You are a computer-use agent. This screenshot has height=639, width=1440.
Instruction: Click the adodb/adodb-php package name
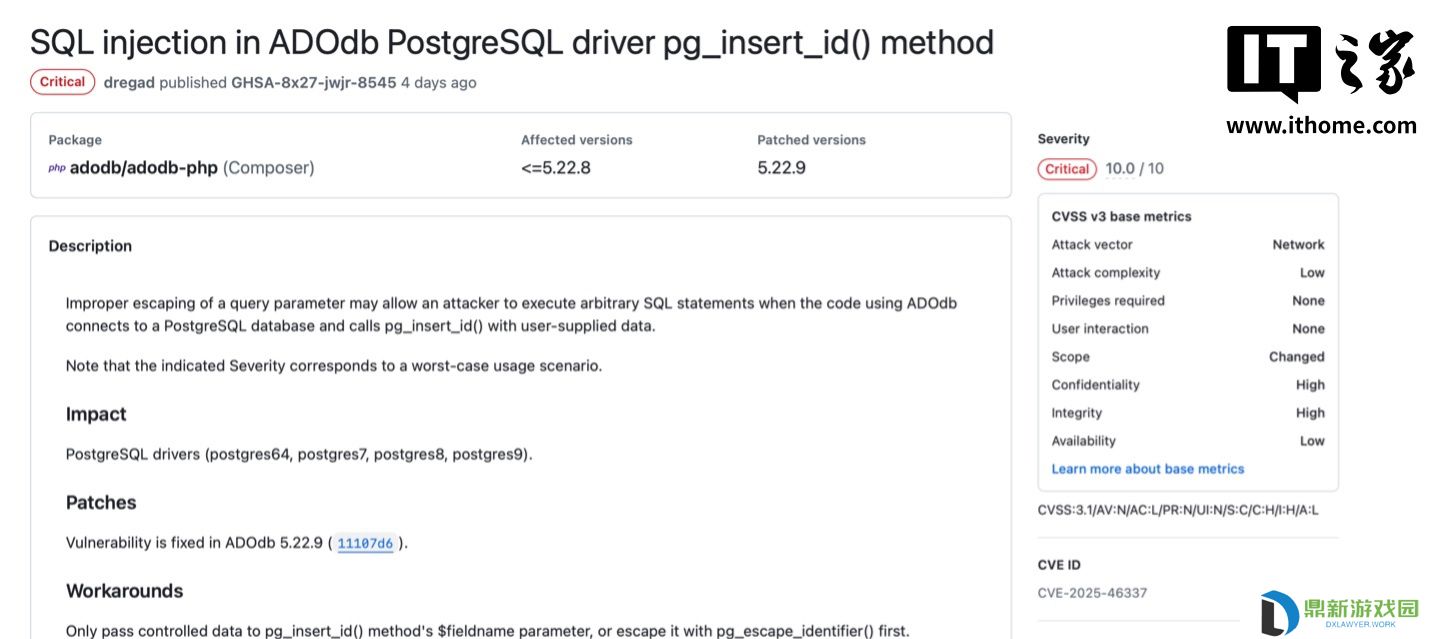(143, 168)
